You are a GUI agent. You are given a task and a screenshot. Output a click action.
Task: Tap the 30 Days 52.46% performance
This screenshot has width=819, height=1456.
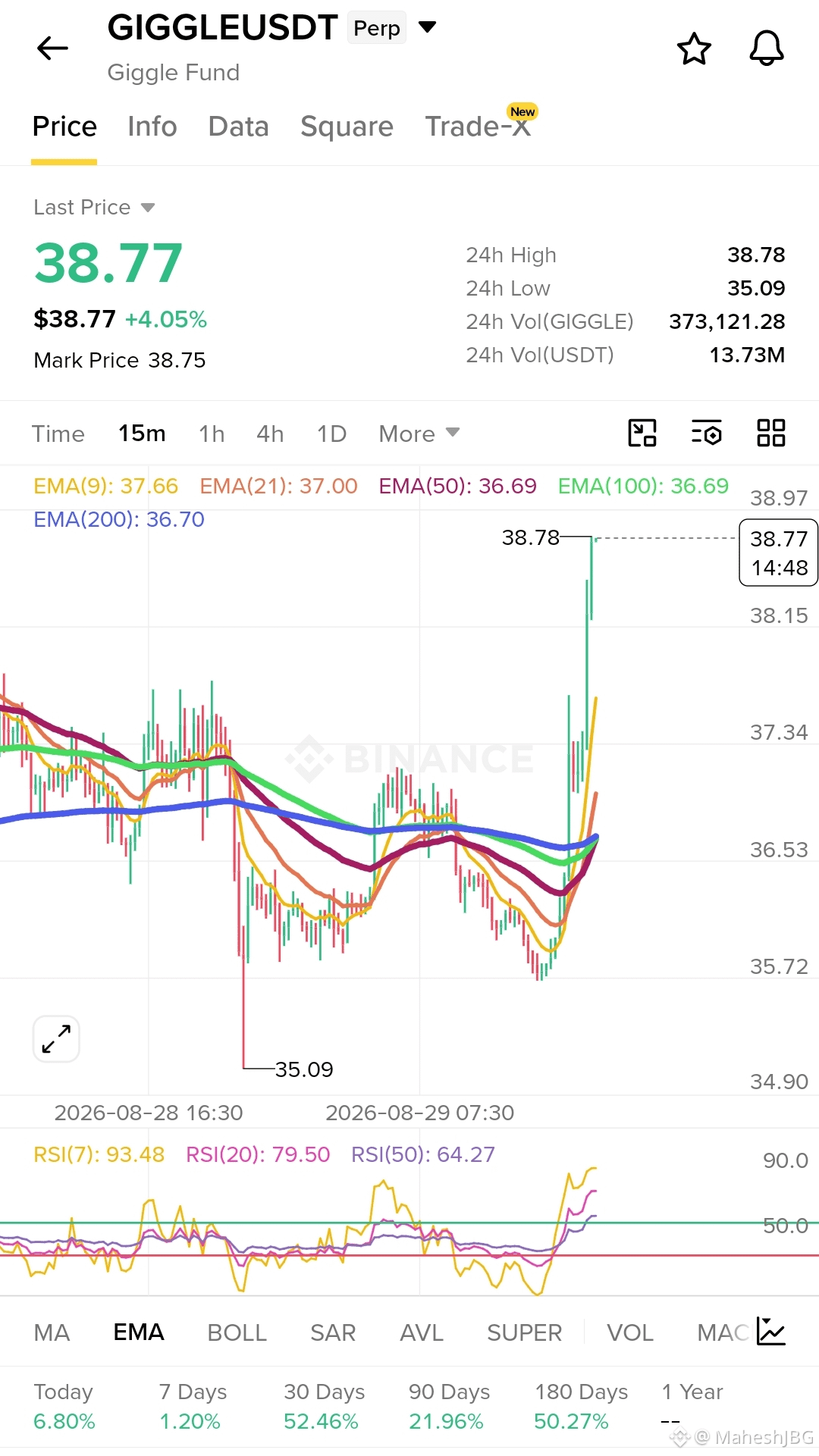[x=324, y=1406]
